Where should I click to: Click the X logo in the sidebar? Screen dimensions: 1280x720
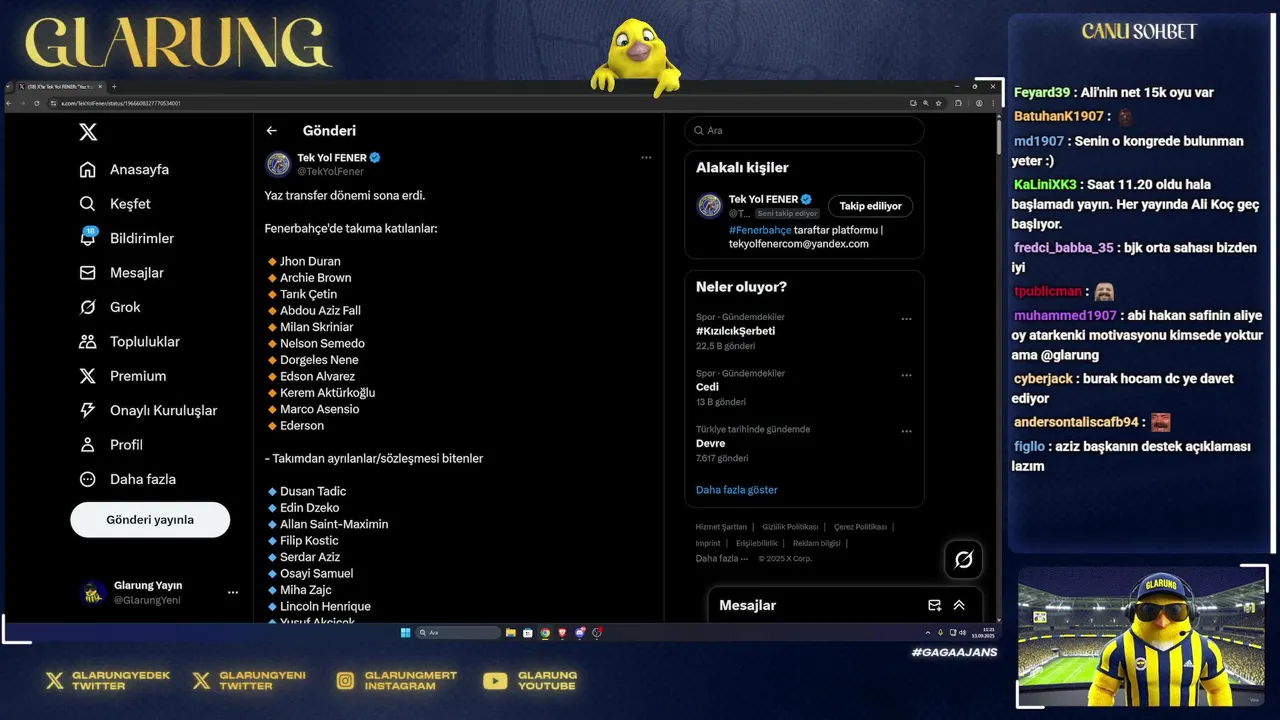coord(88,132)
